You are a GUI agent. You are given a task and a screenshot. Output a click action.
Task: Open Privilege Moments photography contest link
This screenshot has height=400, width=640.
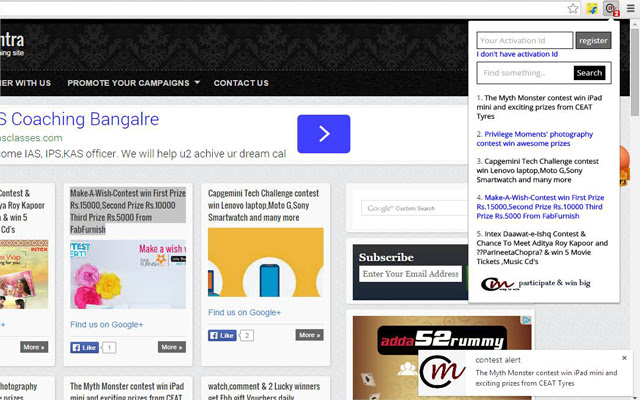coord(535,139)
